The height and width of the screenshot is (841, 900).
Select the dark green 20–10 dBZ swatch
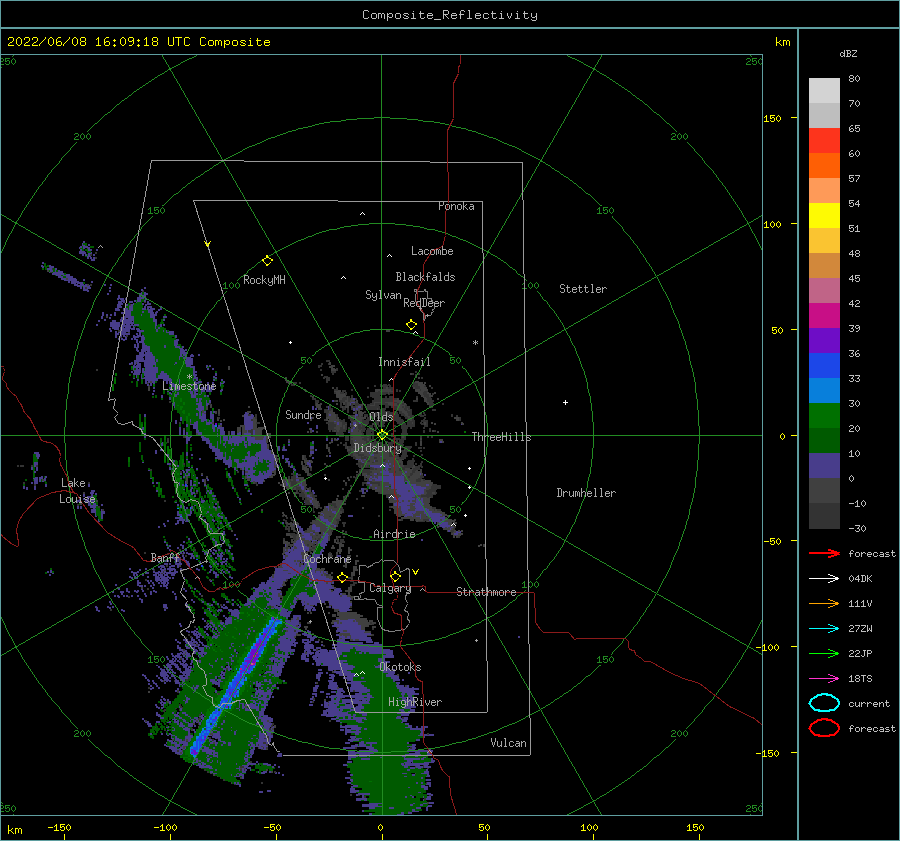824,441
